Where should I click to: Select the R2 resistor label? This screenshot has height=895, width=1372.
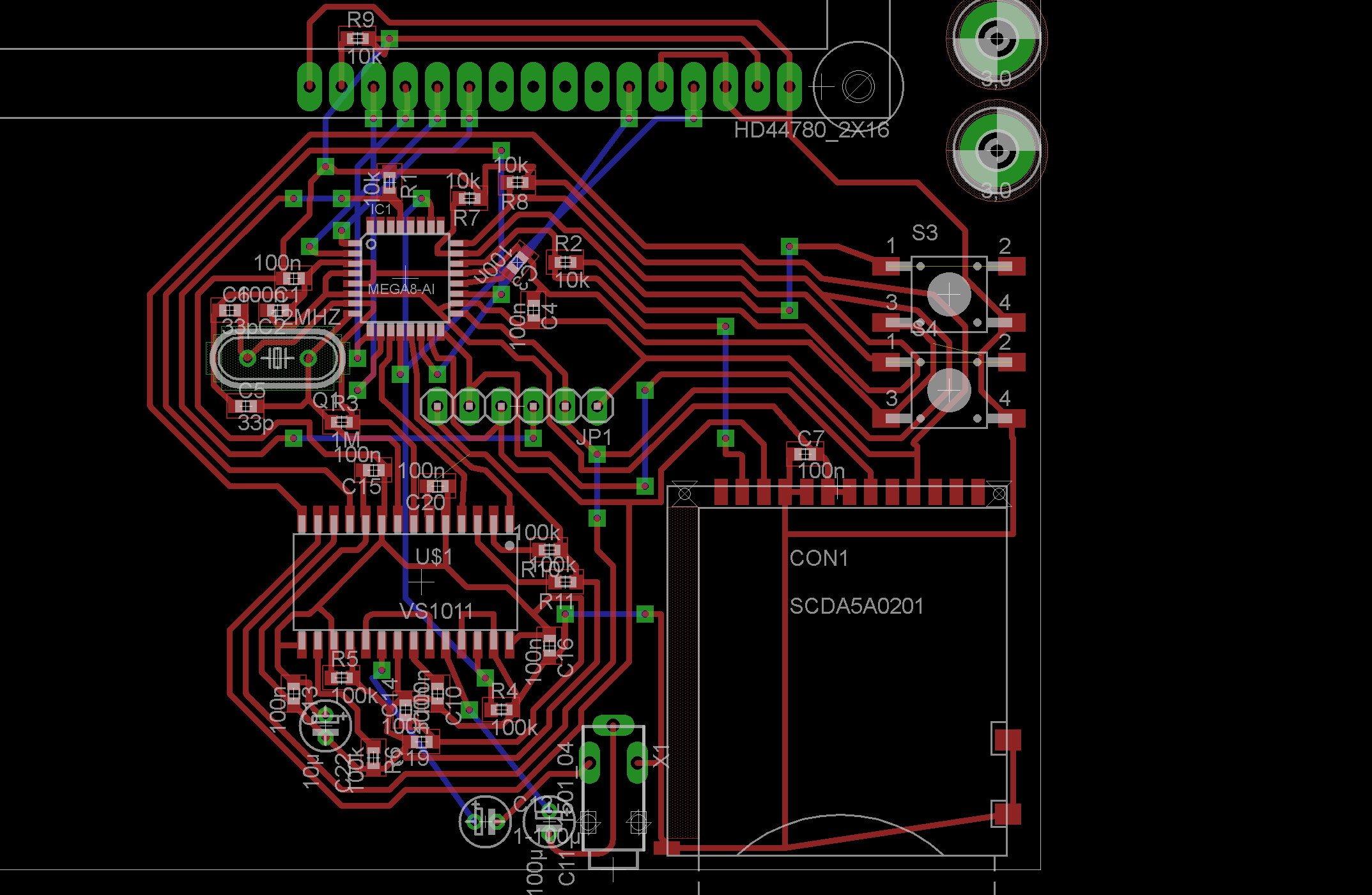click(x=568, y=244)
